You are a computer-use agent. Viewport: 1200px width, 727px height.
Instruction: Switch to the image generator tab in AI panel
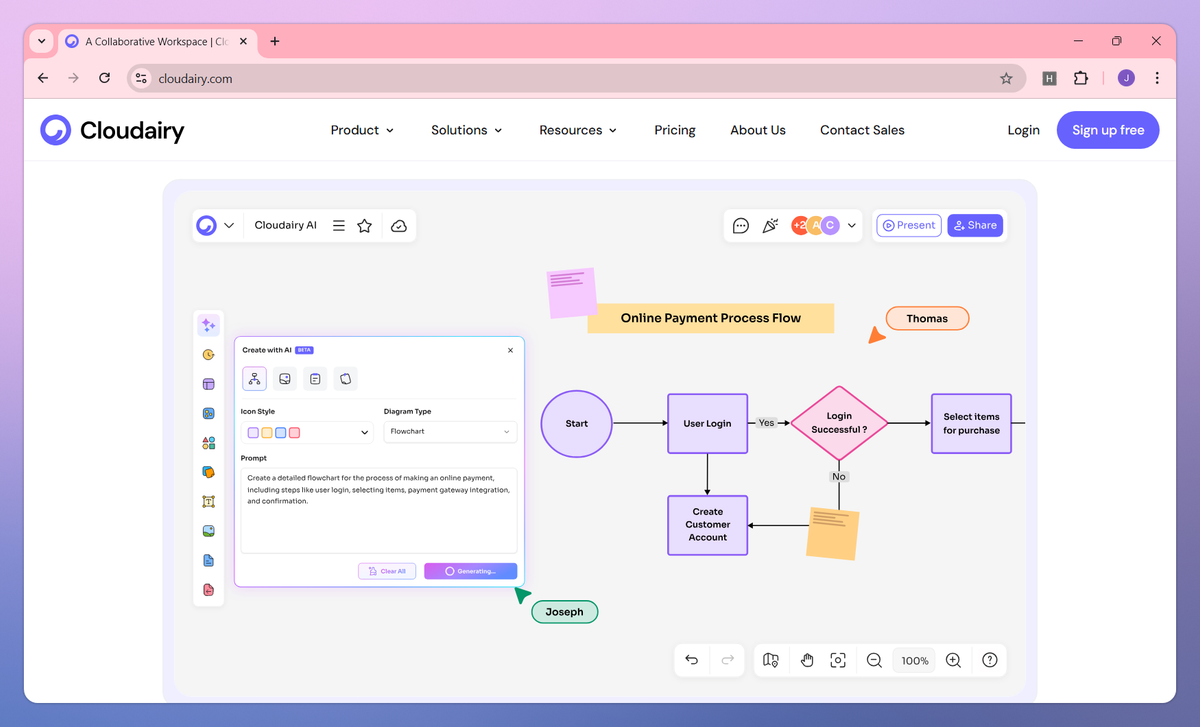click(x=285, y=379)
